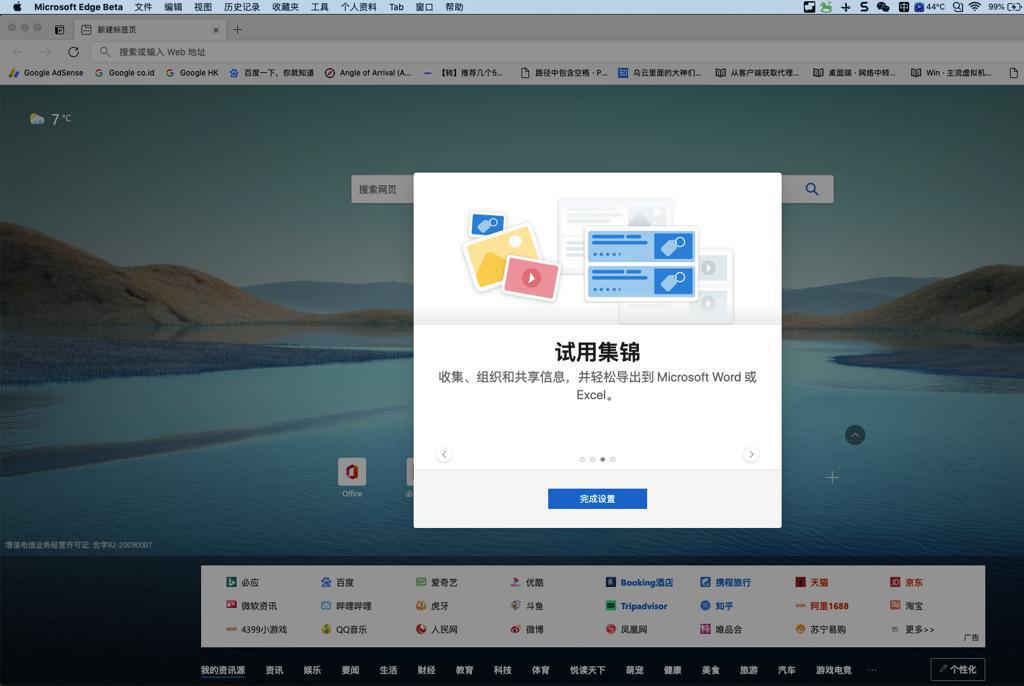Open the 哔哩哔哩 site link
This screenshot has width=1024, height=686.
346,606
